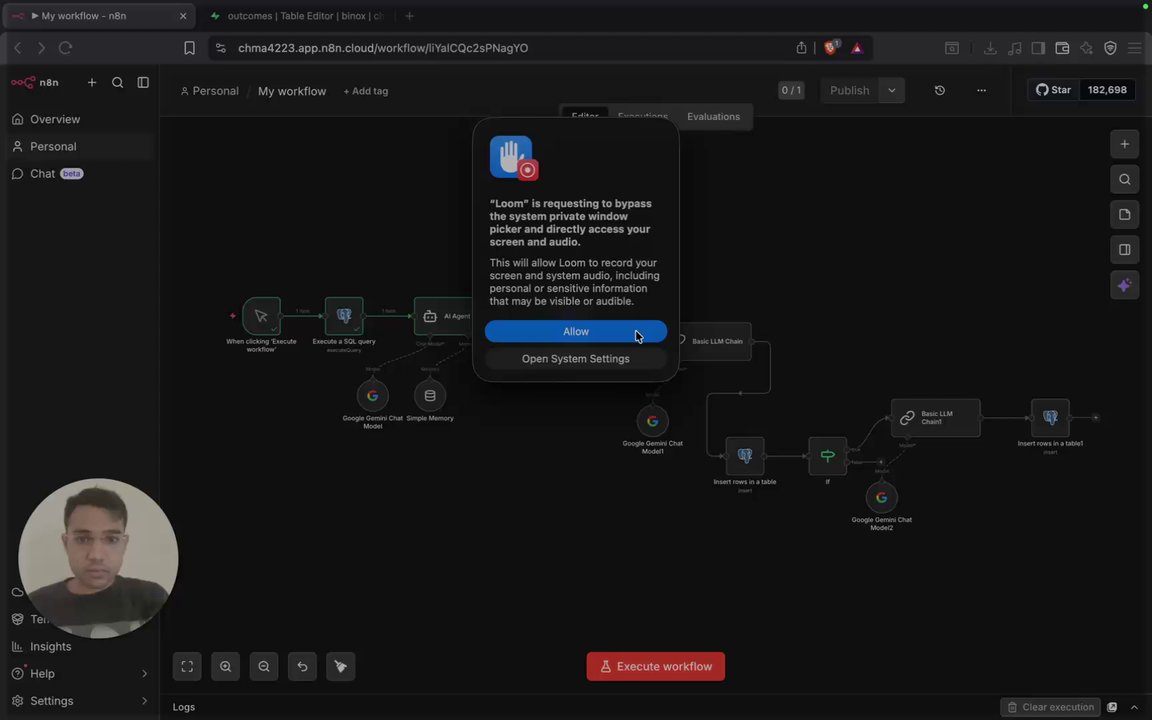Click the 182,698 star count
This screenshot has height=720, width=1152.
1107,90
